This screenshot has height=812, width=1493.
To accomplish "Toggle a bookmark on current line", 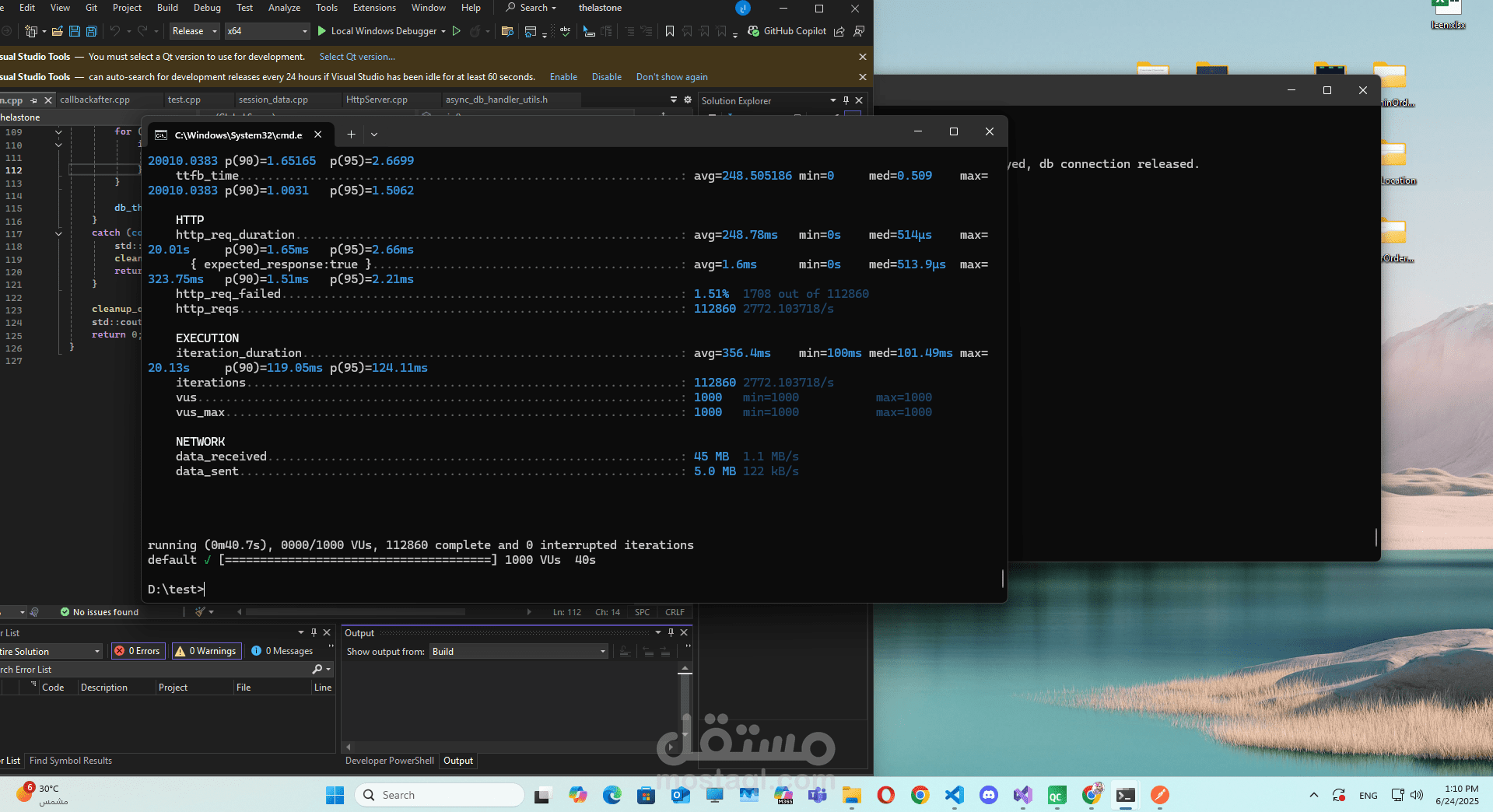I will [670, 31].
